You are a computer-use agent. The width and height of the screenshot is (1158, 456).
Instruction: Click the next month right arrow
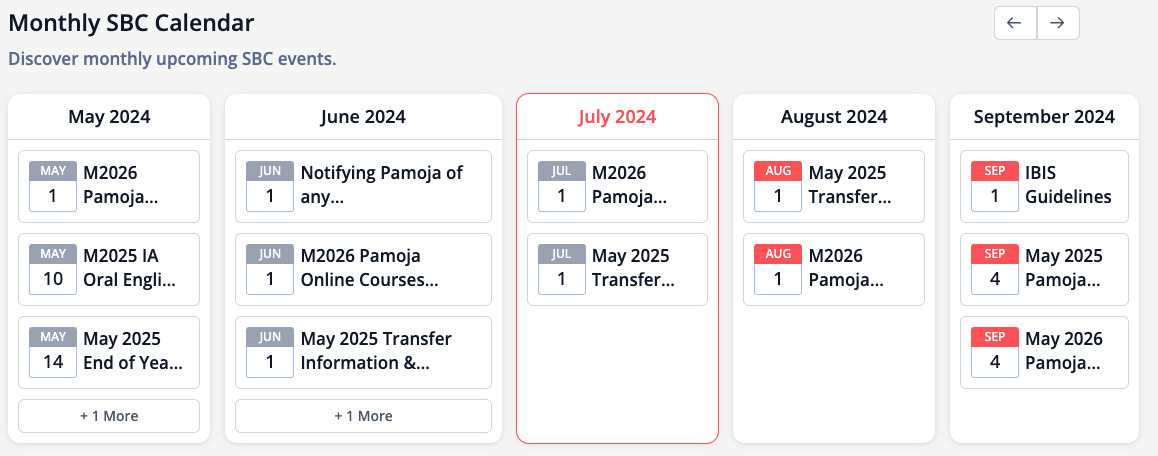[1058, 23]
